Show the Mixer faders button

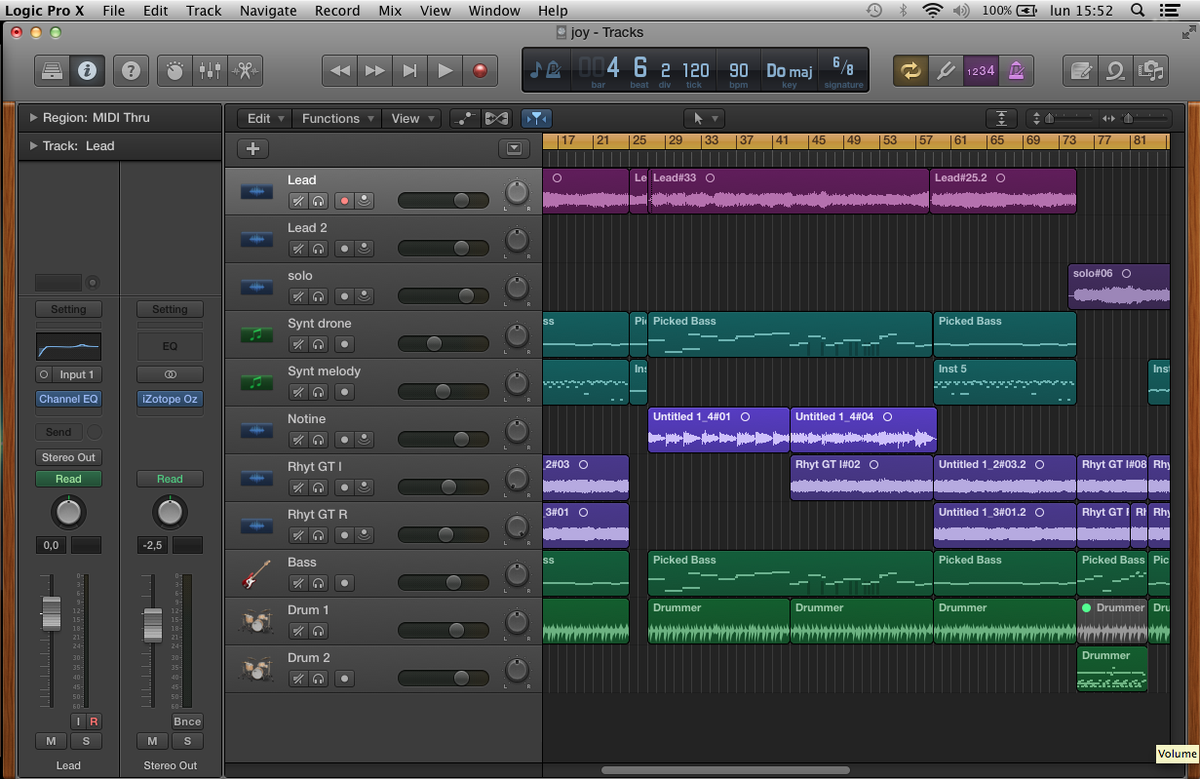coord(210,71)
